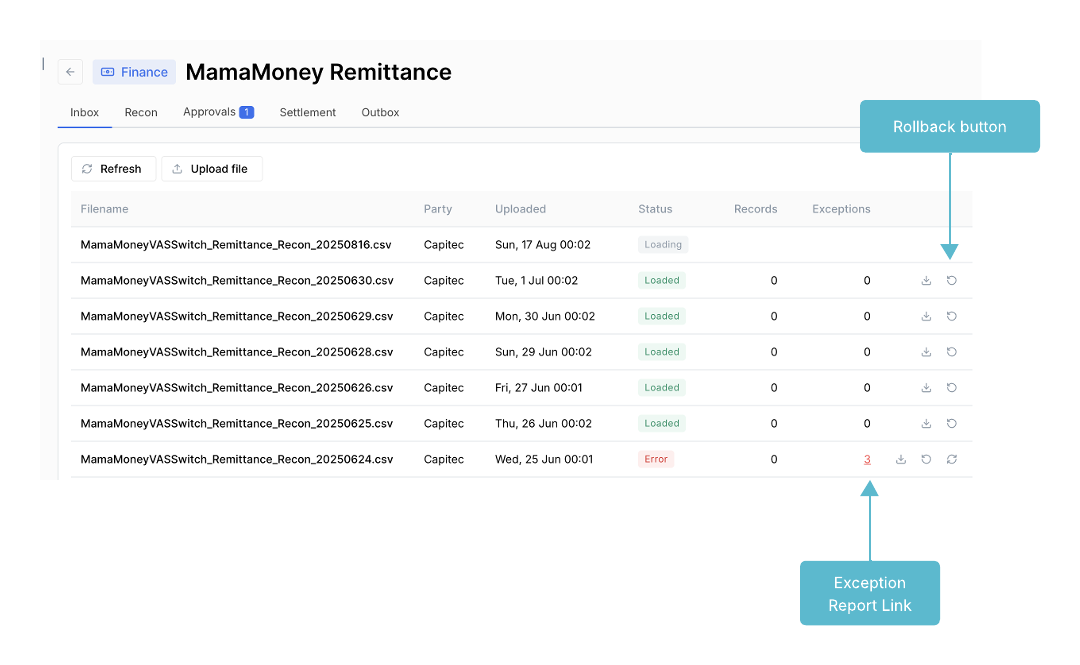This screenshot has width=1080, height=665.
Task: Open the Outbox tab
Action: point(380,112)
